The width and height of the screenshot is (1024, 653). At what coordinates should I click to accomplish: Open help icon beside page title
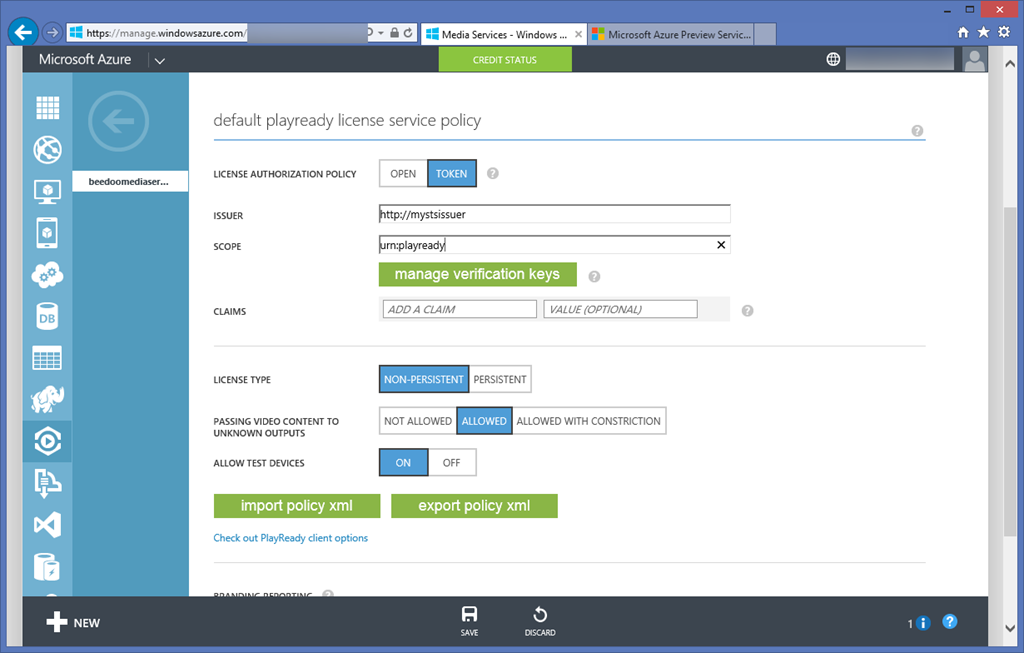click(x=918, y=131)
